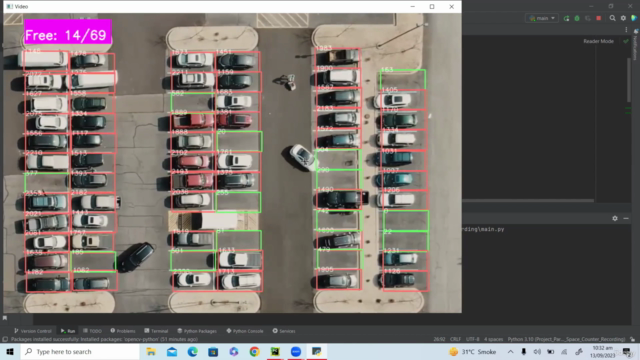The width and height of the screenshot is (640, 360).
Task: Click the green Debug bug icon
Action: [577, 18]
